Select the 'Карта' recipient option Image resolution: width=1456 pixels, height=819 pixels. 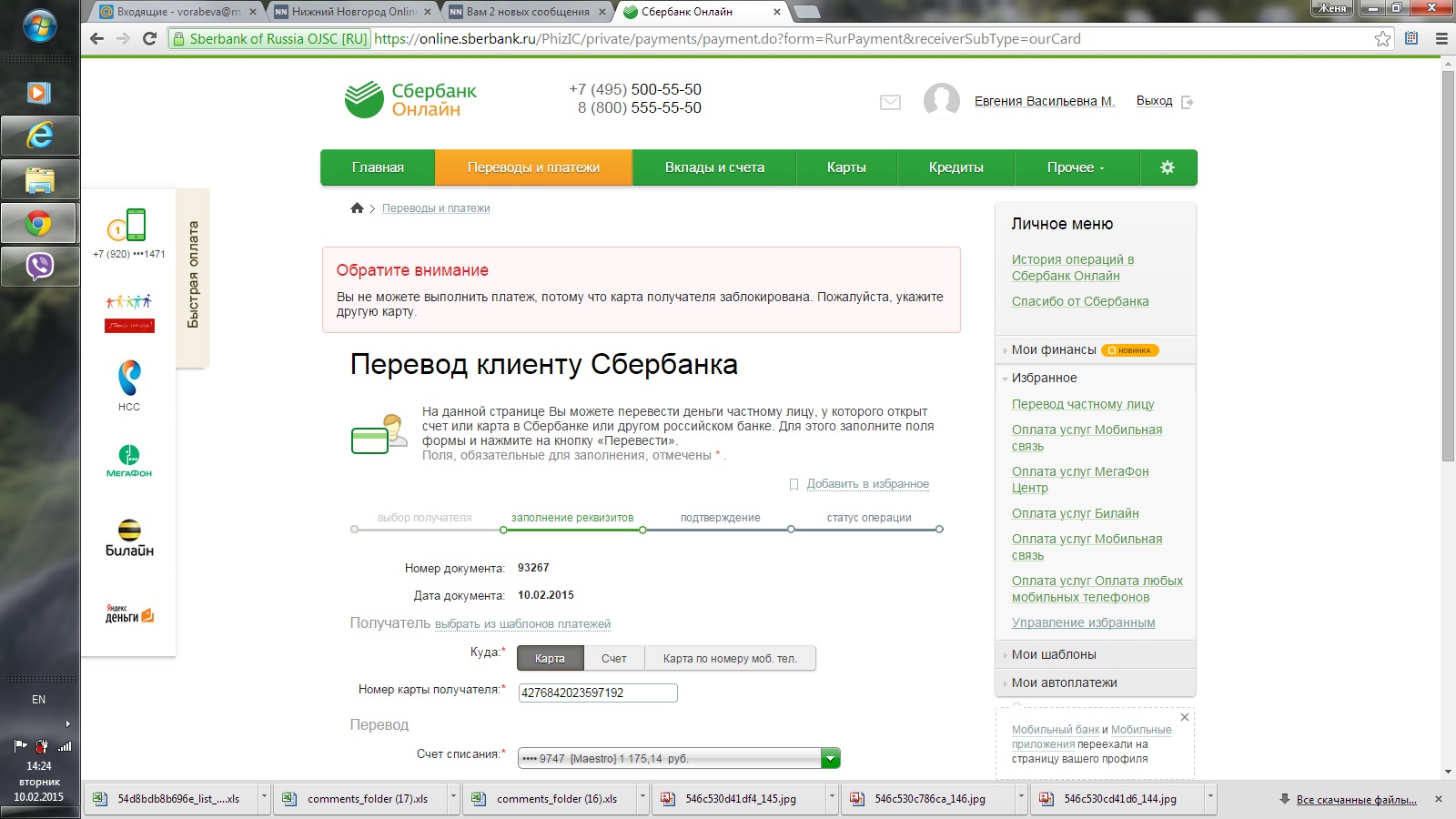[x=550, y=658]
